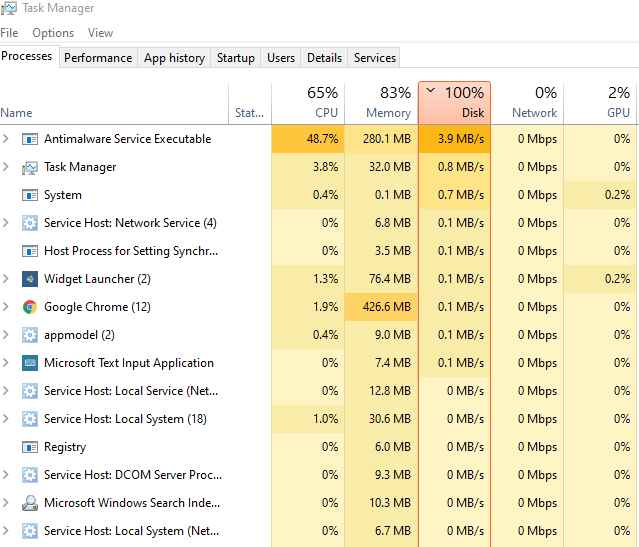The width and height of the screenshot is (639, 547).
Task: Expand the Antimalware Service Executable process
Action: click(6, 139)
